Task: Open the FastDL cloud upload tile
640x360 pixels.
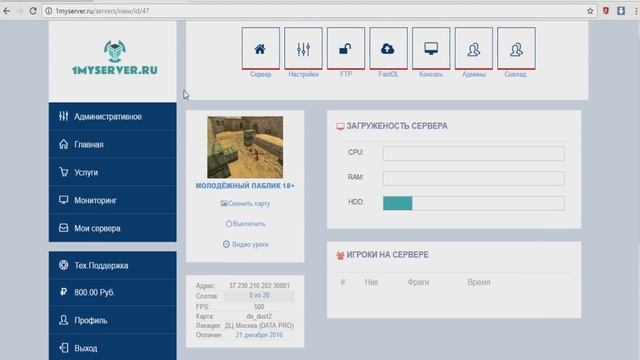Action: pos(388,49)
